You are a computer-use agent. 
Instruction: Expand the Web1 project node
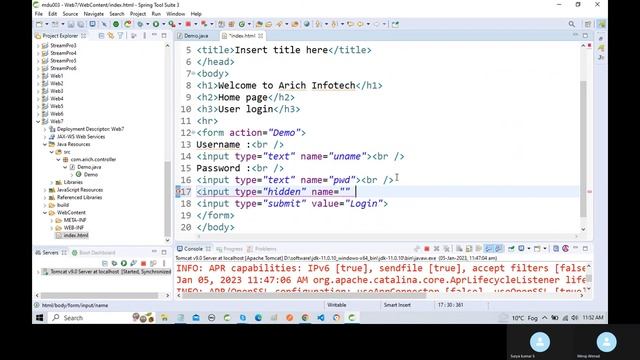pos(38,76)
